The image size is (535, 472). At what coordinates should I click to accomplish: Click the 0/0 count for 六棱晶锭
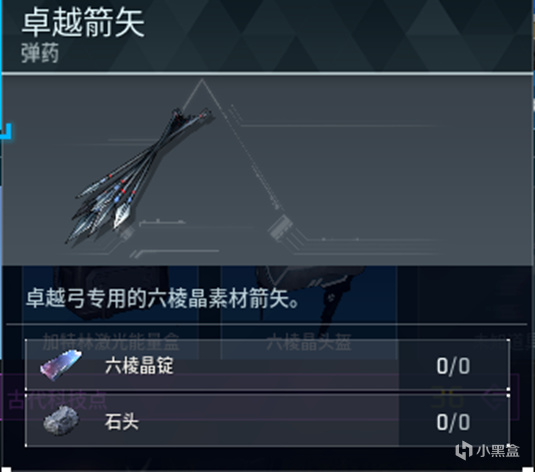pyautogui.click(x=453, y=366)
